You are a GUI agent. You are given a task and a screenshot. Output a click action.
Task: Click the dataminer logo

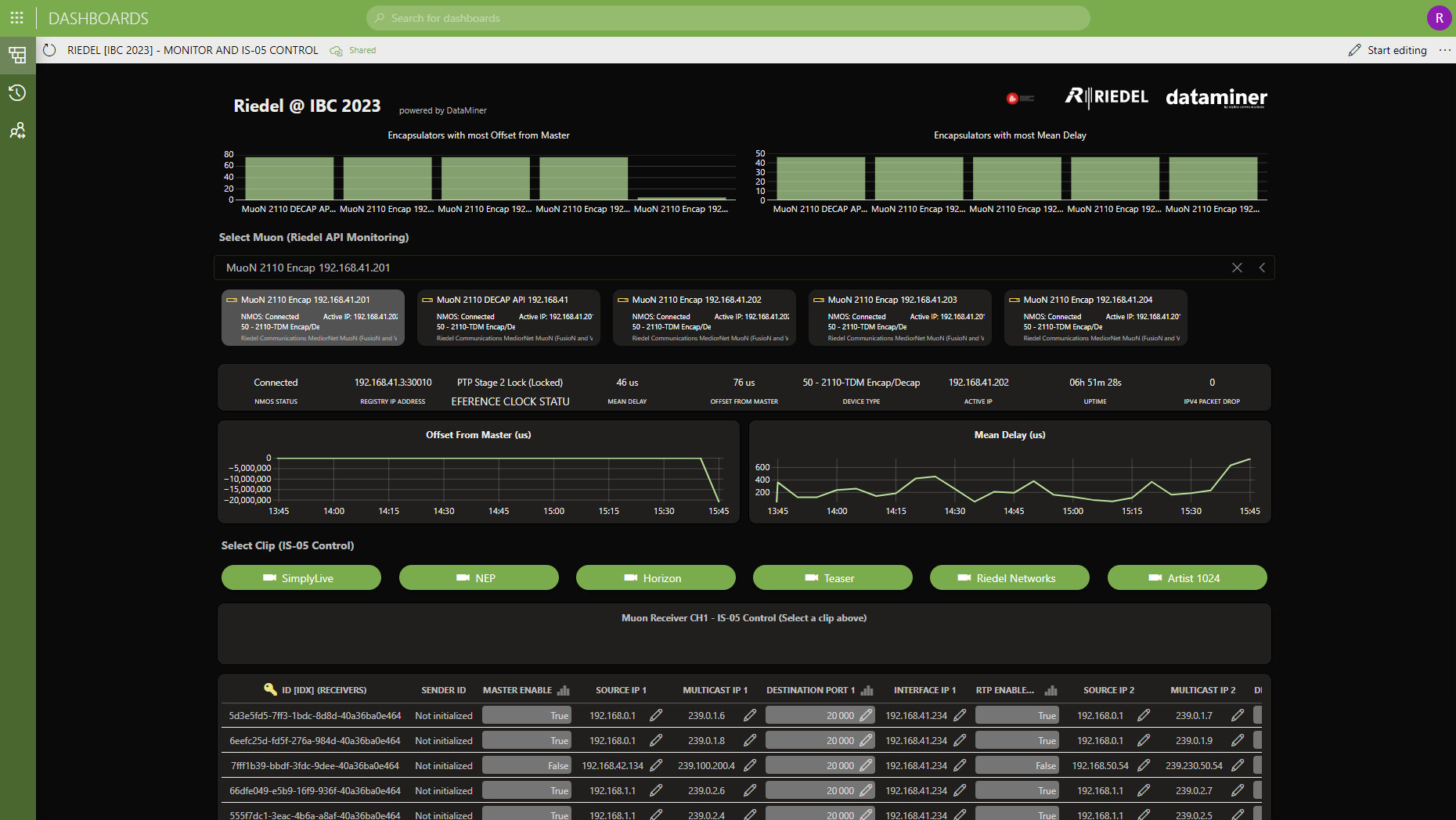(1216, 97)
